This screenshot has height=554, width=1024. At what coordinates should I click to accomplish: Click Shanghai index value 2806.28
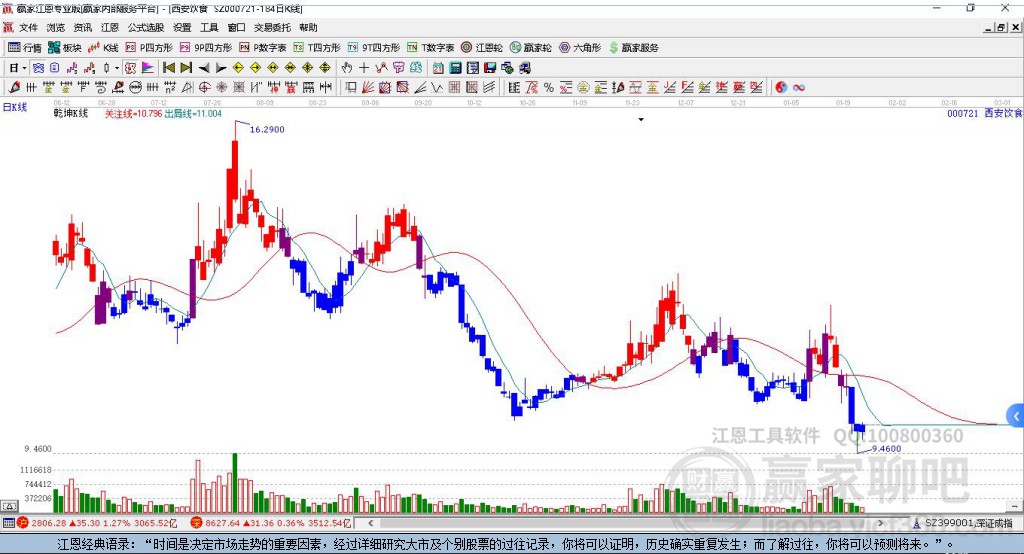pos(48,523)
